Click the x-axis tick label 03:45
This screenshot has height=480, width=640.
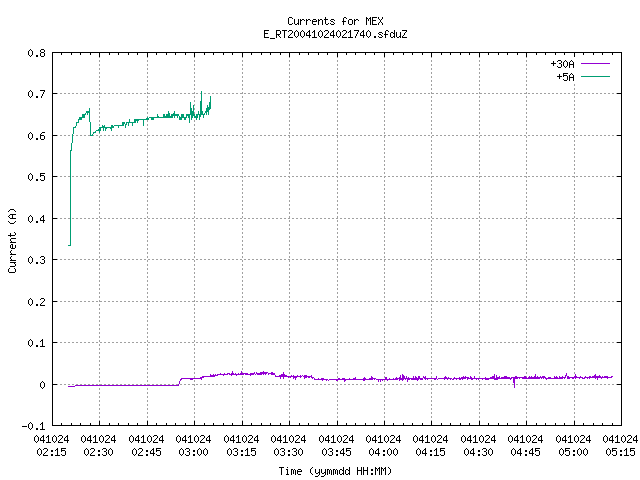point(336,452)
